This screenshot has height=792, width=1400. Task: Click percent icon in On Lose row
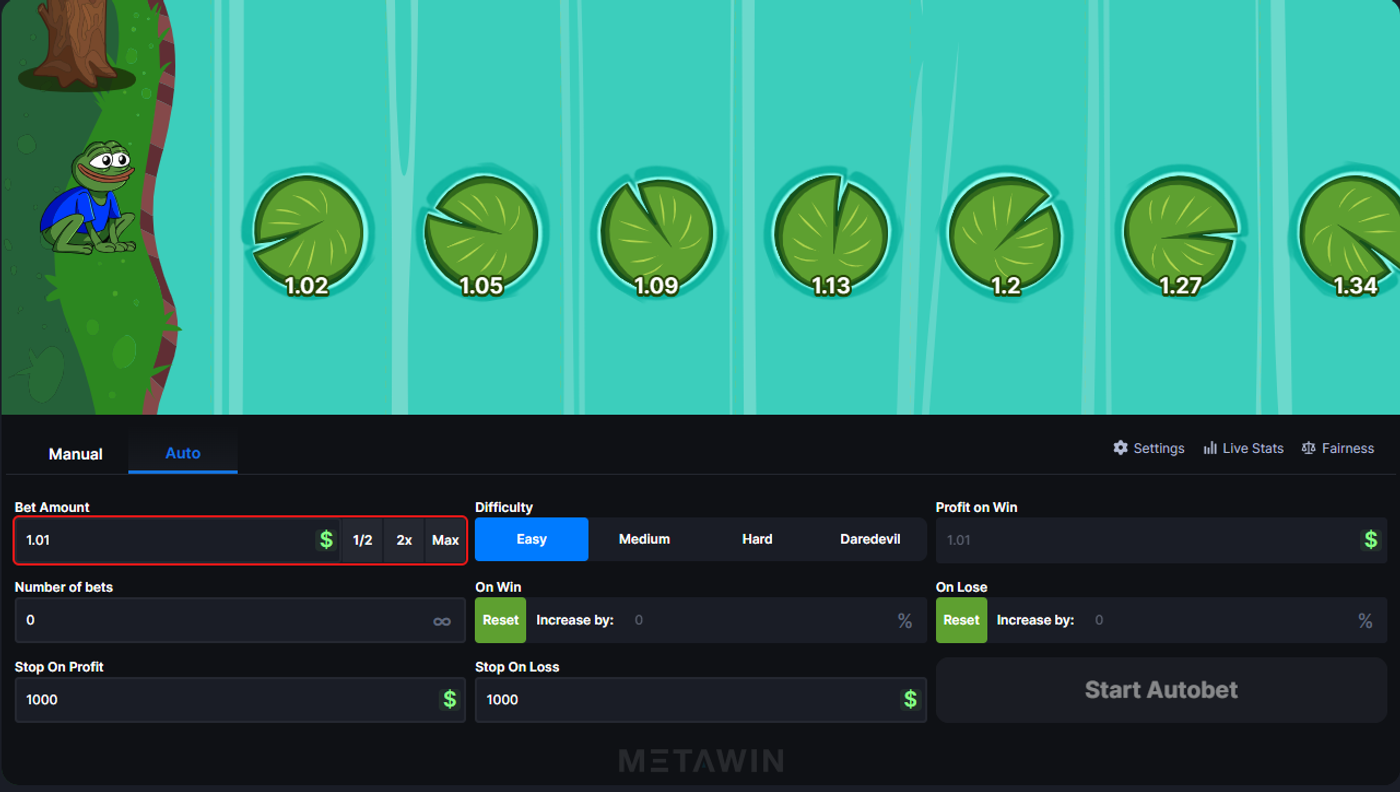1365,621
